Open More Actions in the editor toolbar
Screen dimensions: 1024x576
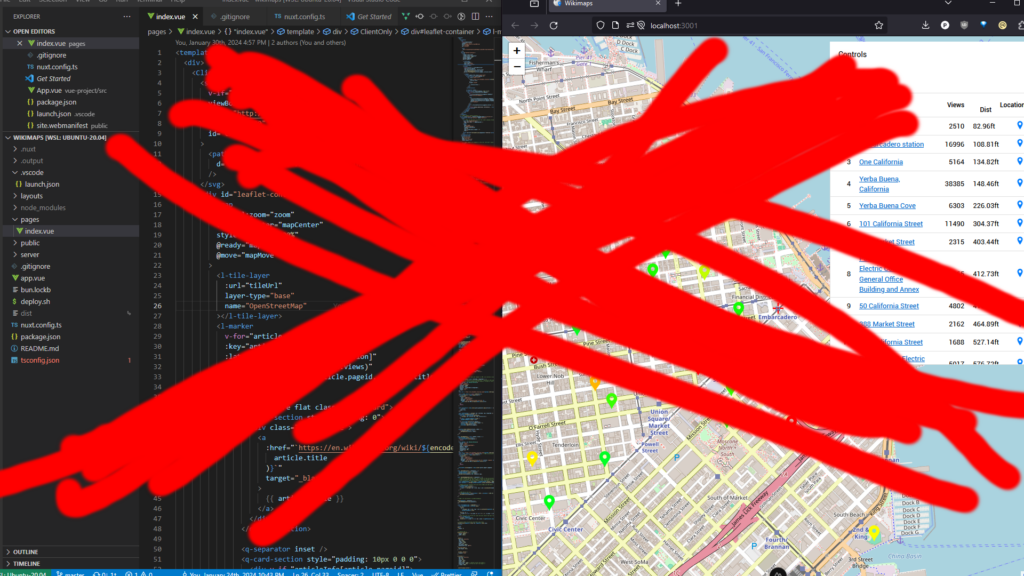click(489, 16)
